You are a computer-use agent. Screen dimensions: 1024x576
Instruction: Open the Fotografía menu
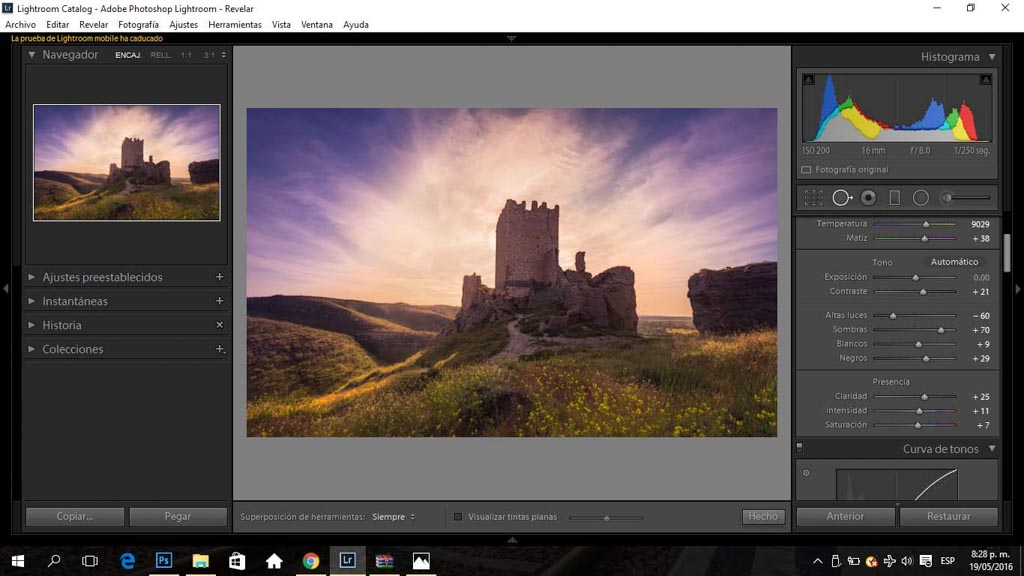(x=138, y=24)
